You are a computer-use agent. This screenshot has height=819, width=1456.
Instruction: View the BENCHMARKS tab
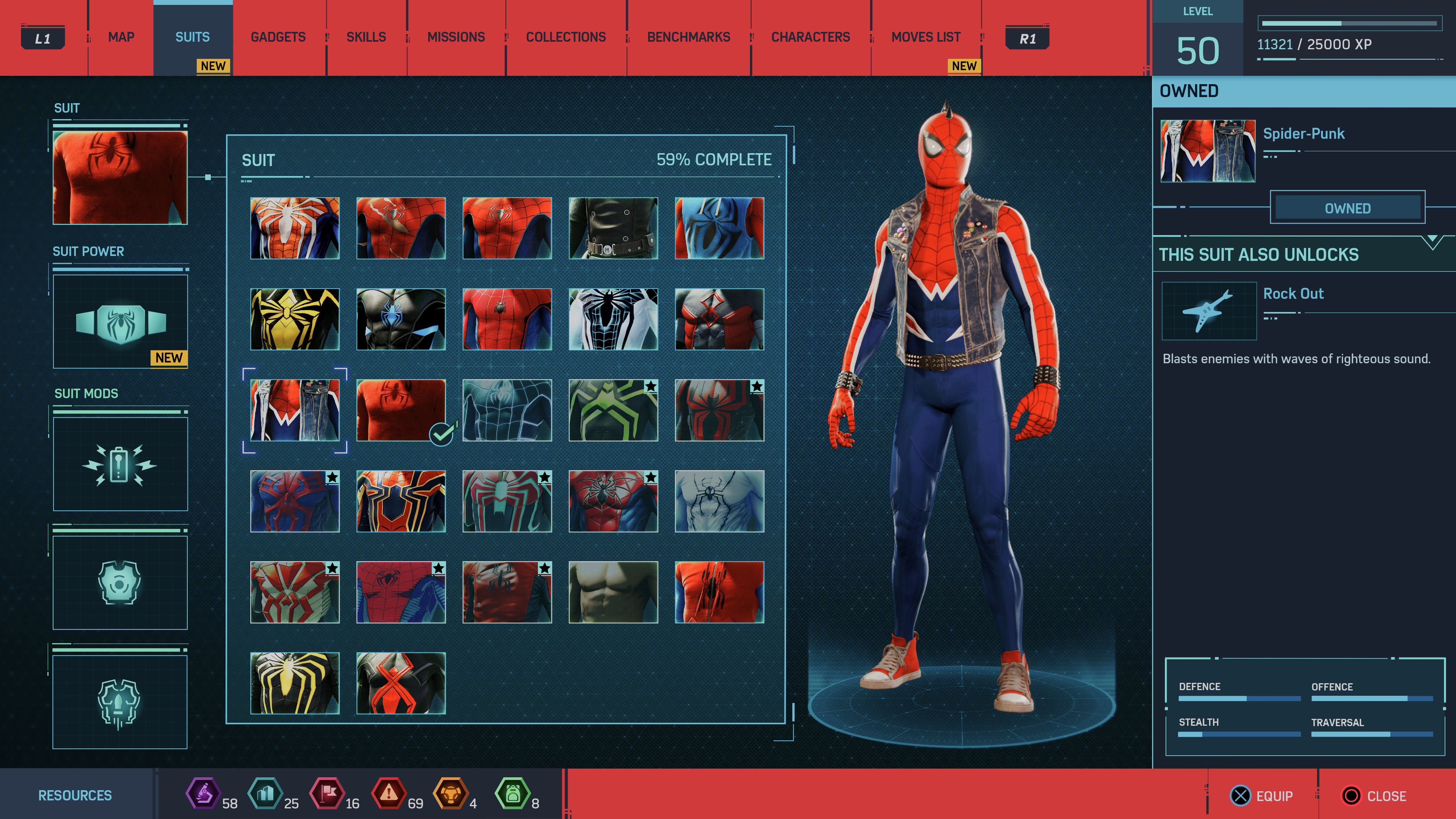point(689,37)
